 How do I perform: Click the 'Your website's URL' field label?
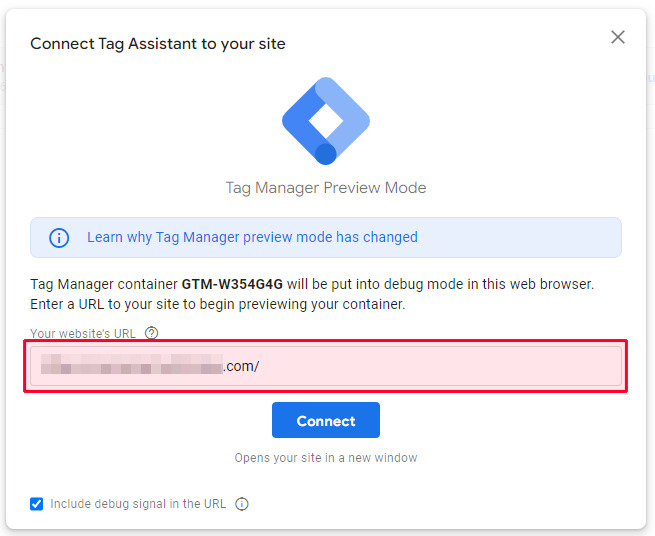click(83, 333)
